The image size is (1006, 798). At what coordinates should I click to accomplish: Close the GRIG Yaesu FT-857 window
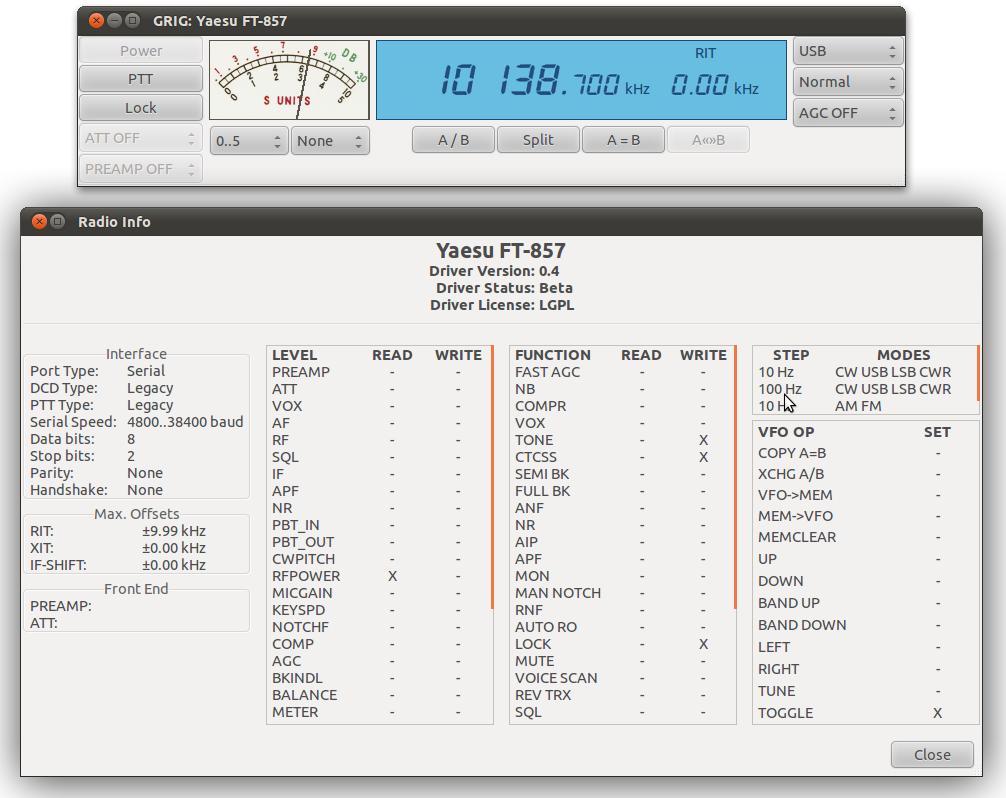96,21
